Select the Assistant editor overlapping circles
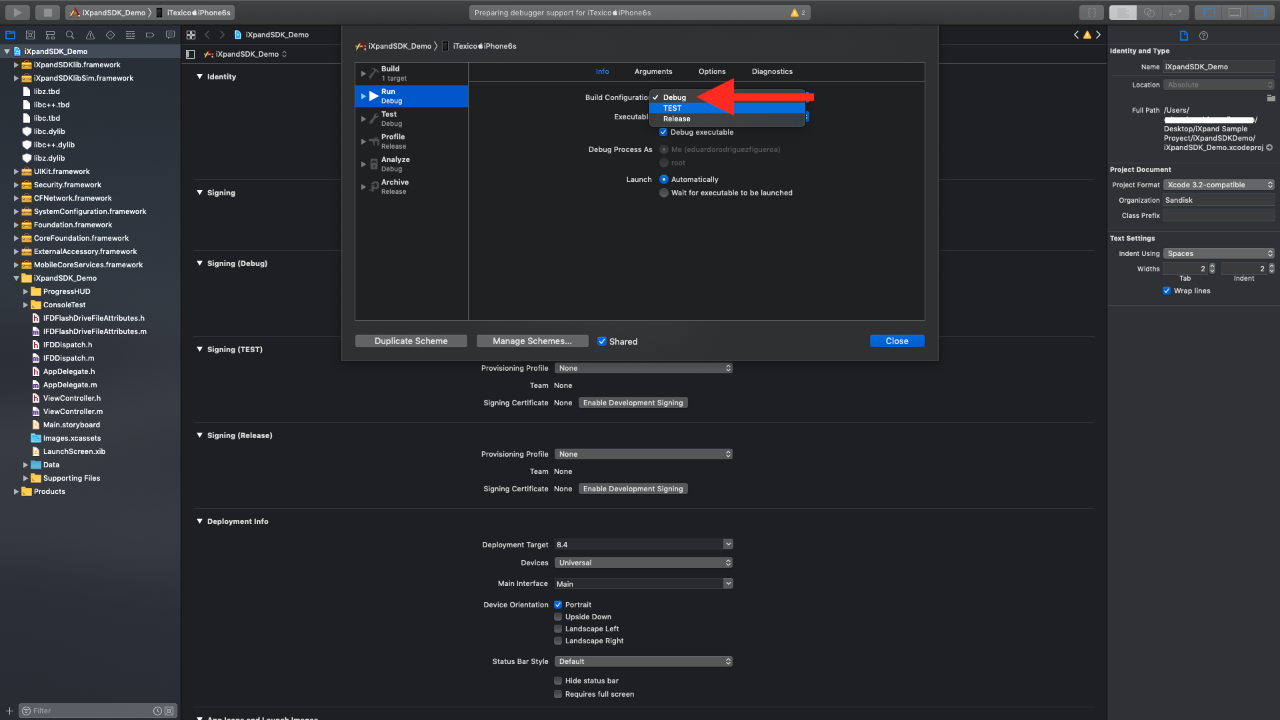The image size is (1280, 720). [1150, 12]
